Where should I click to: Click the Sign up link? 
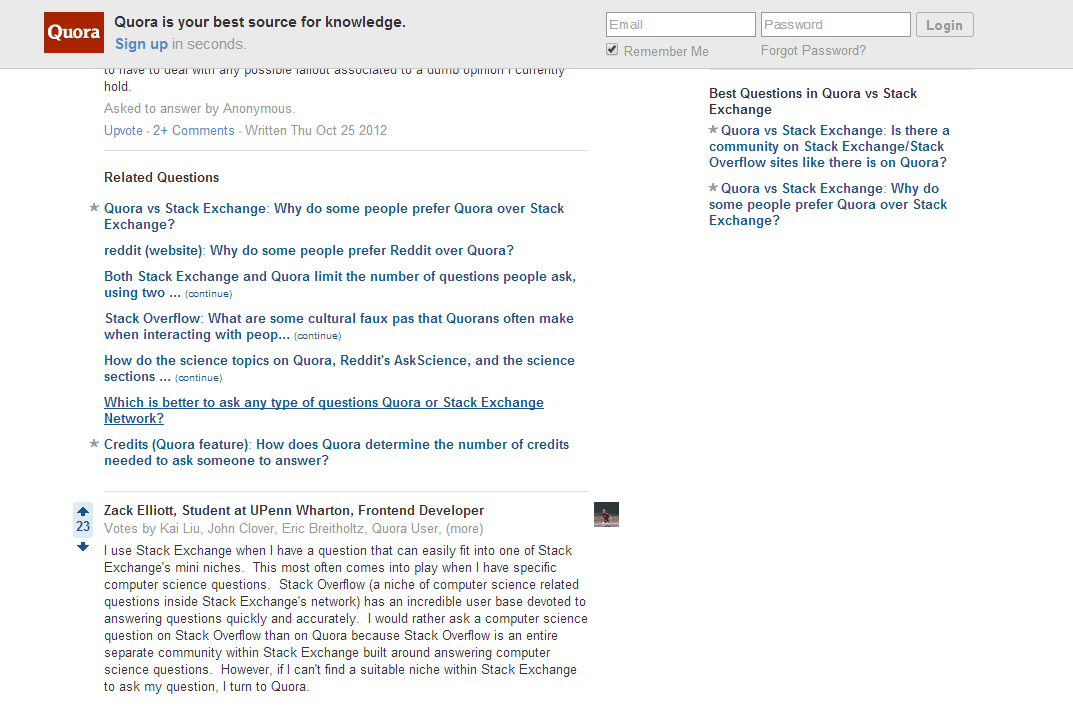[x=141, y=44]
